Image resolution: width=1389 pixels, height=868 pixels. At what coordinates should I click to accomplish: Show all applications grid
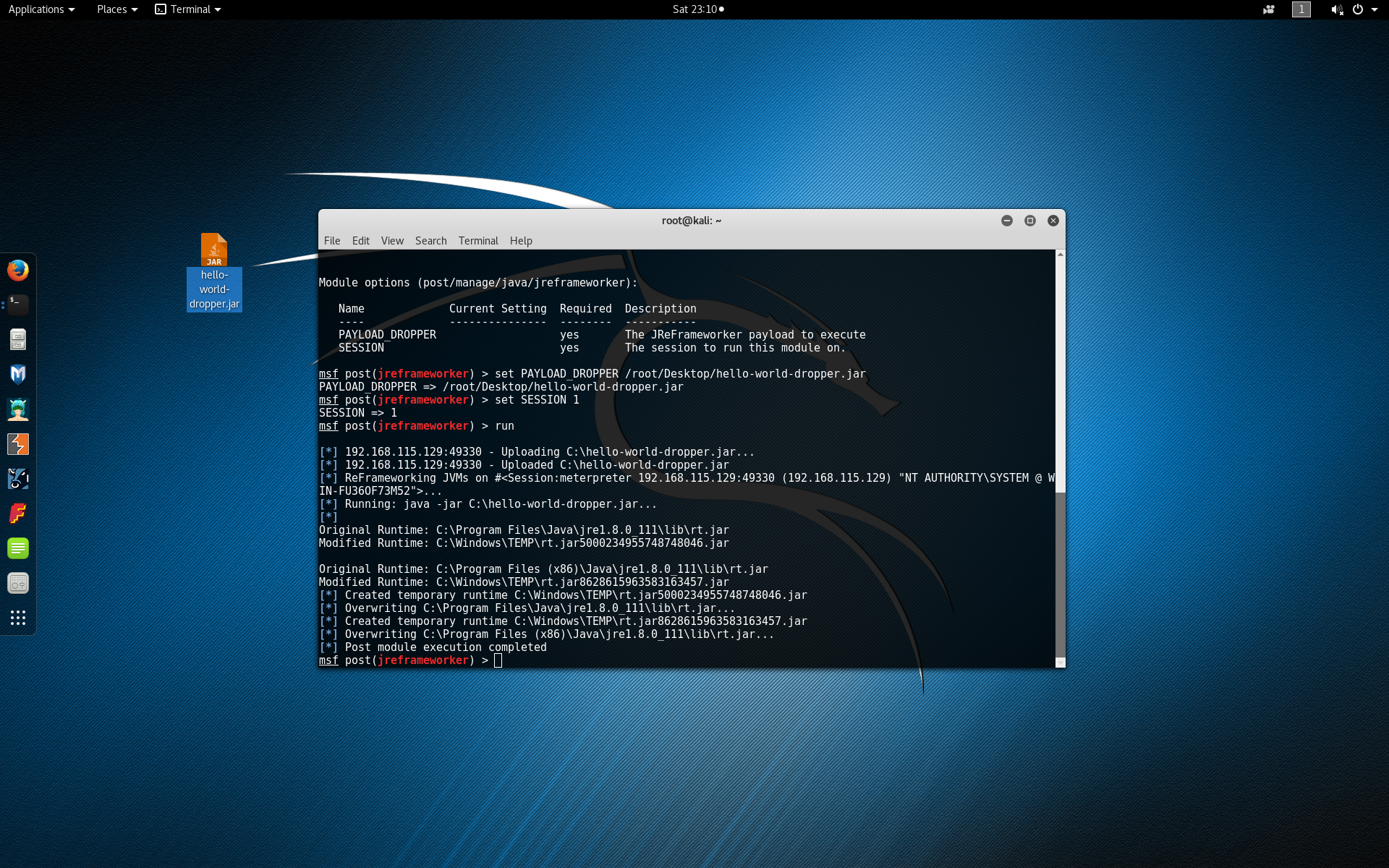[x=18, y=617]
